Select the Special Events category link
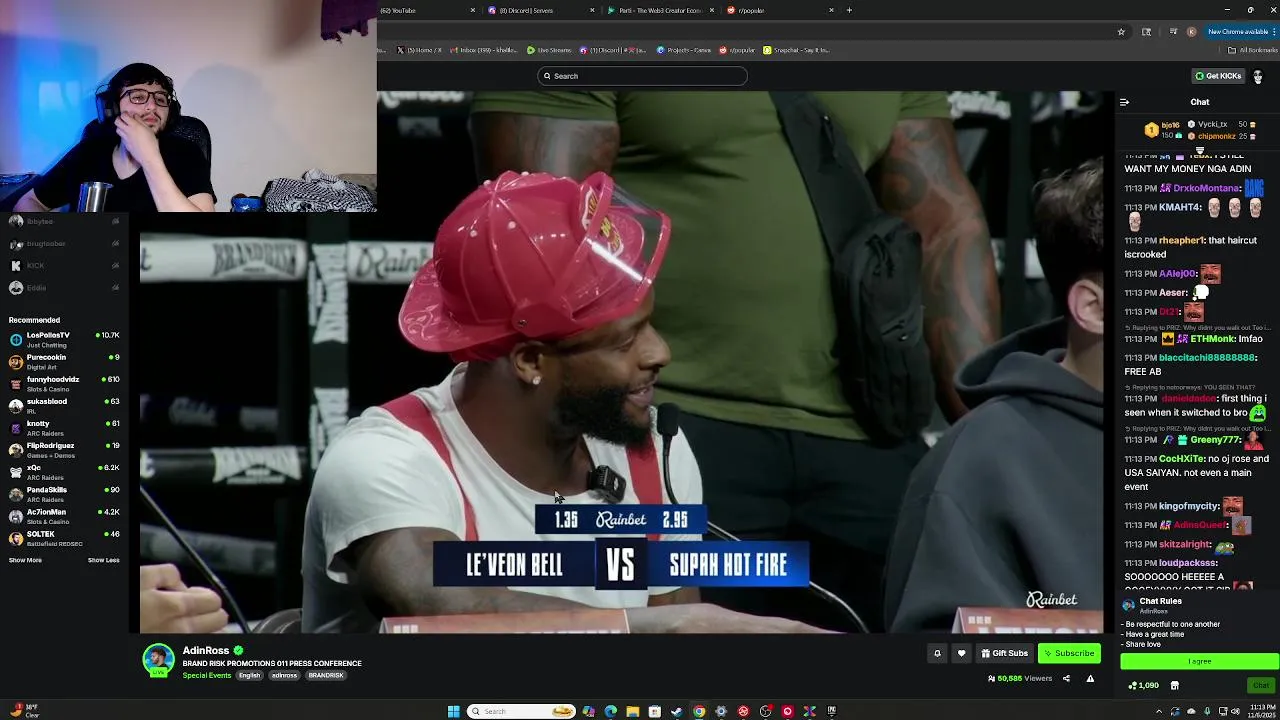 pos(207,676)
